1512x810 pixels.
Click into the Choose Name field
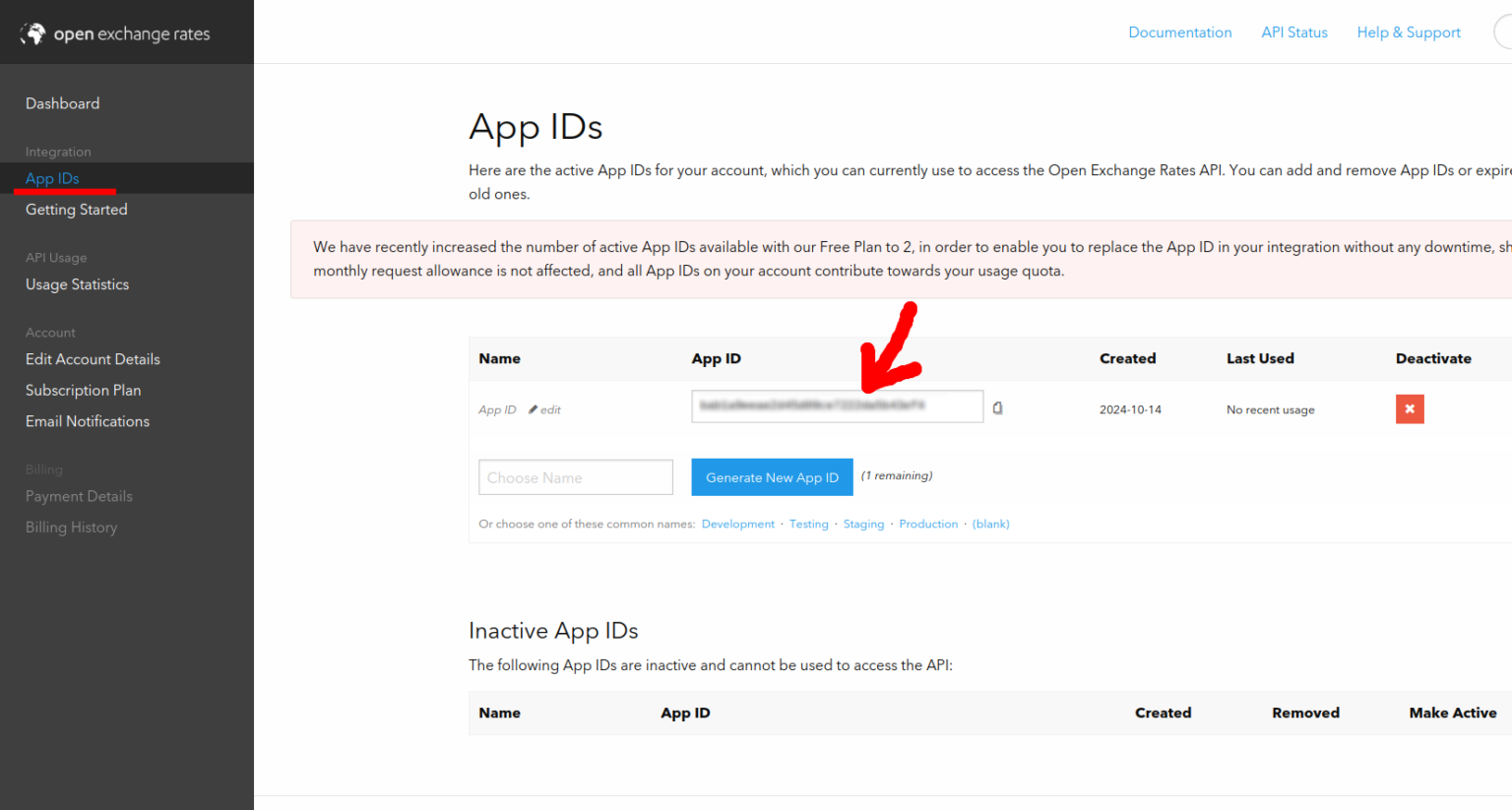575,477
